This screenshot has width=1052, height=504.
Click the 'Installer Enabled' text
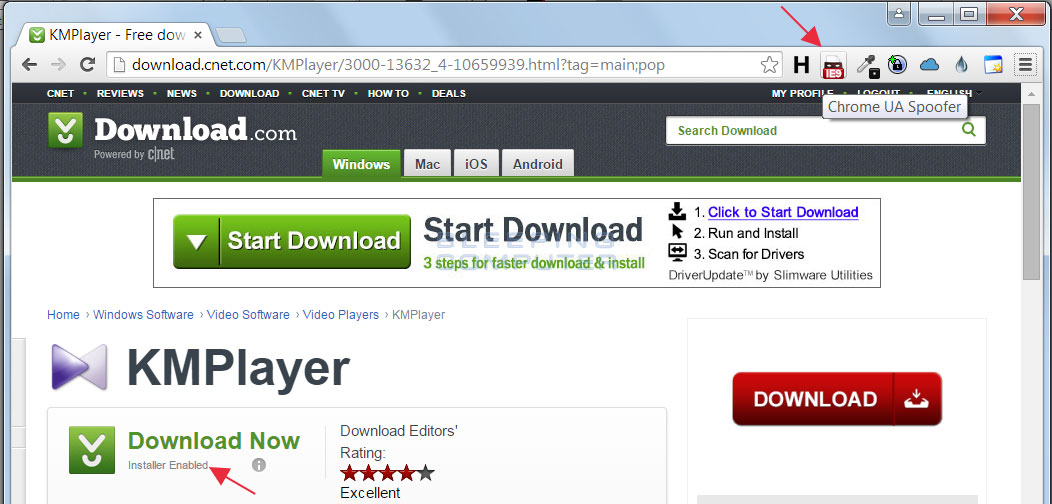pos(168,464)
